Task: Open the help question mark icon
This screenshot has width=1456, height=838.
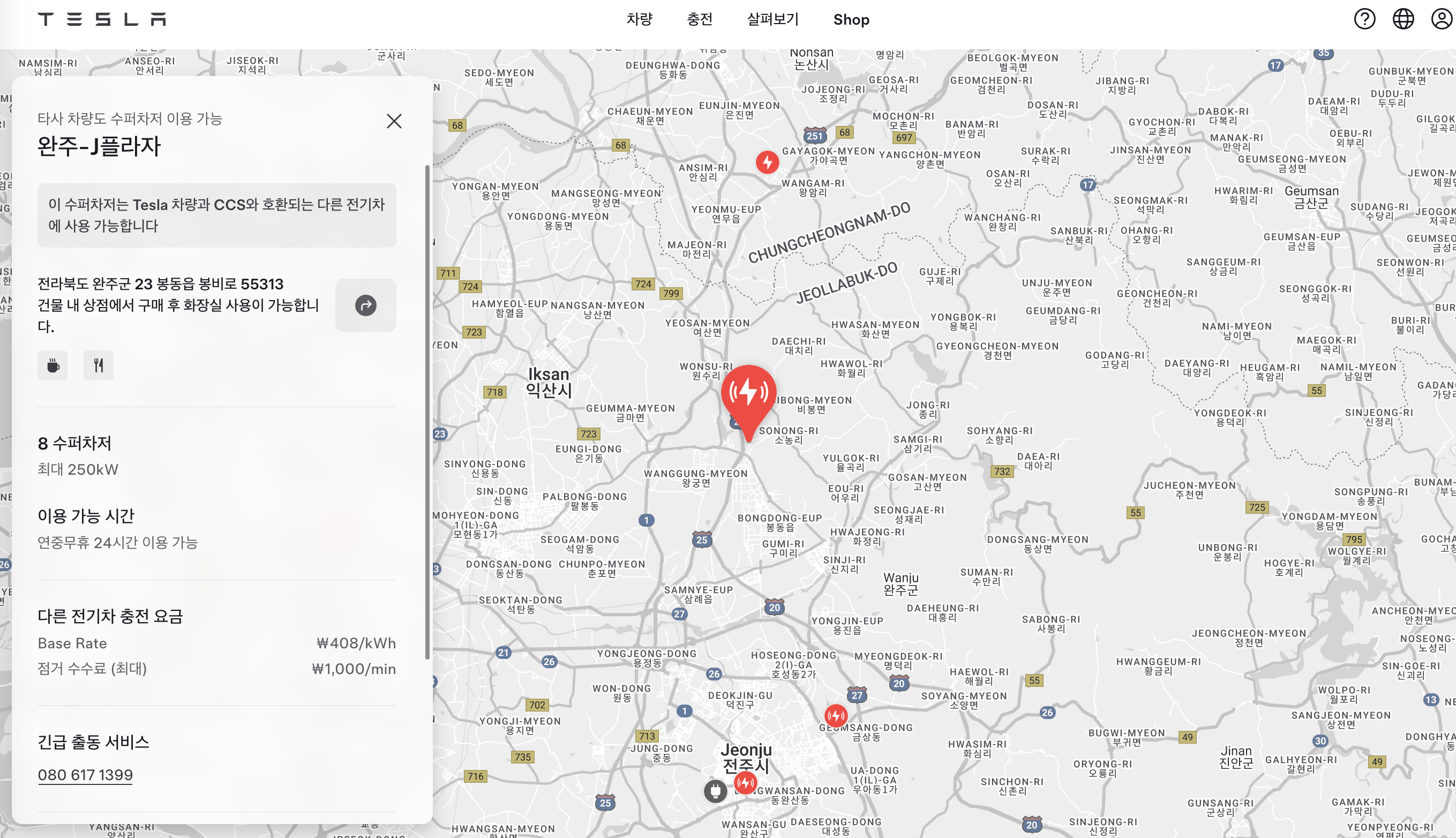Action: [1364, 19]
